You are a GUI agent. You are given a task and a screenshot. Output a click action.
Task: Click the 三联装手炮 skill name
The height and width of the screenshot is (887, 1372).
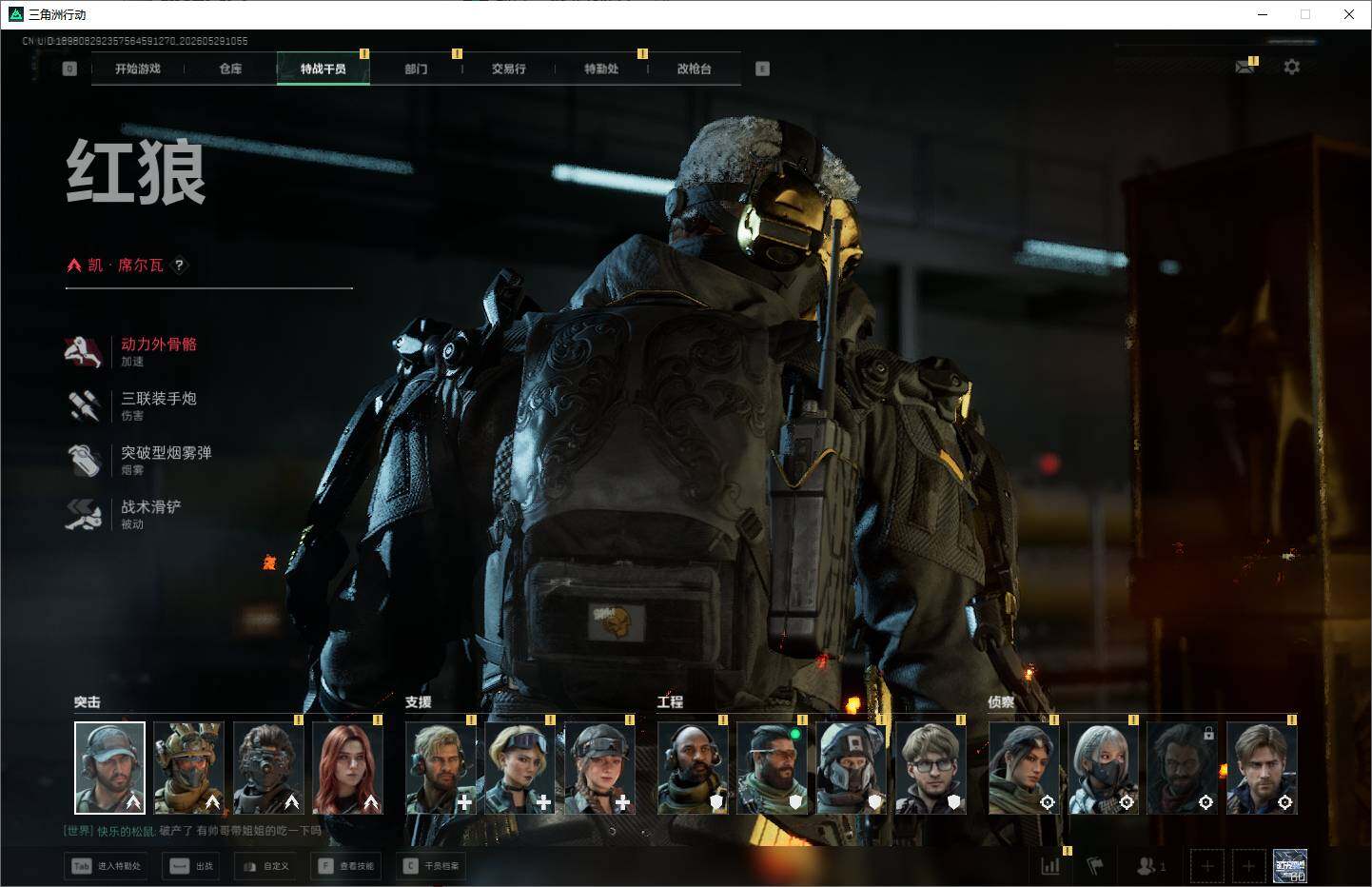(x=159, y=399)
